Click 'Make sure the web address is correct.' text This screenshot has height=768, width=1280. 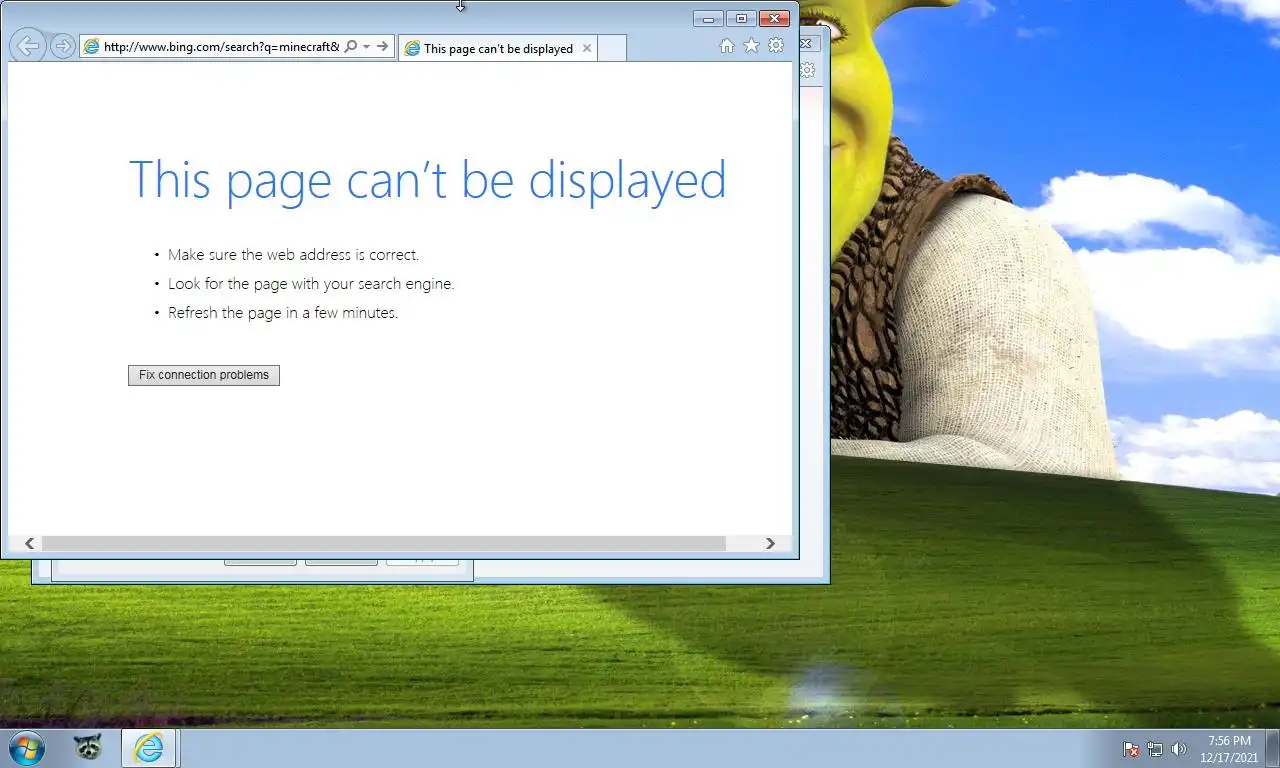click(293, 255)
